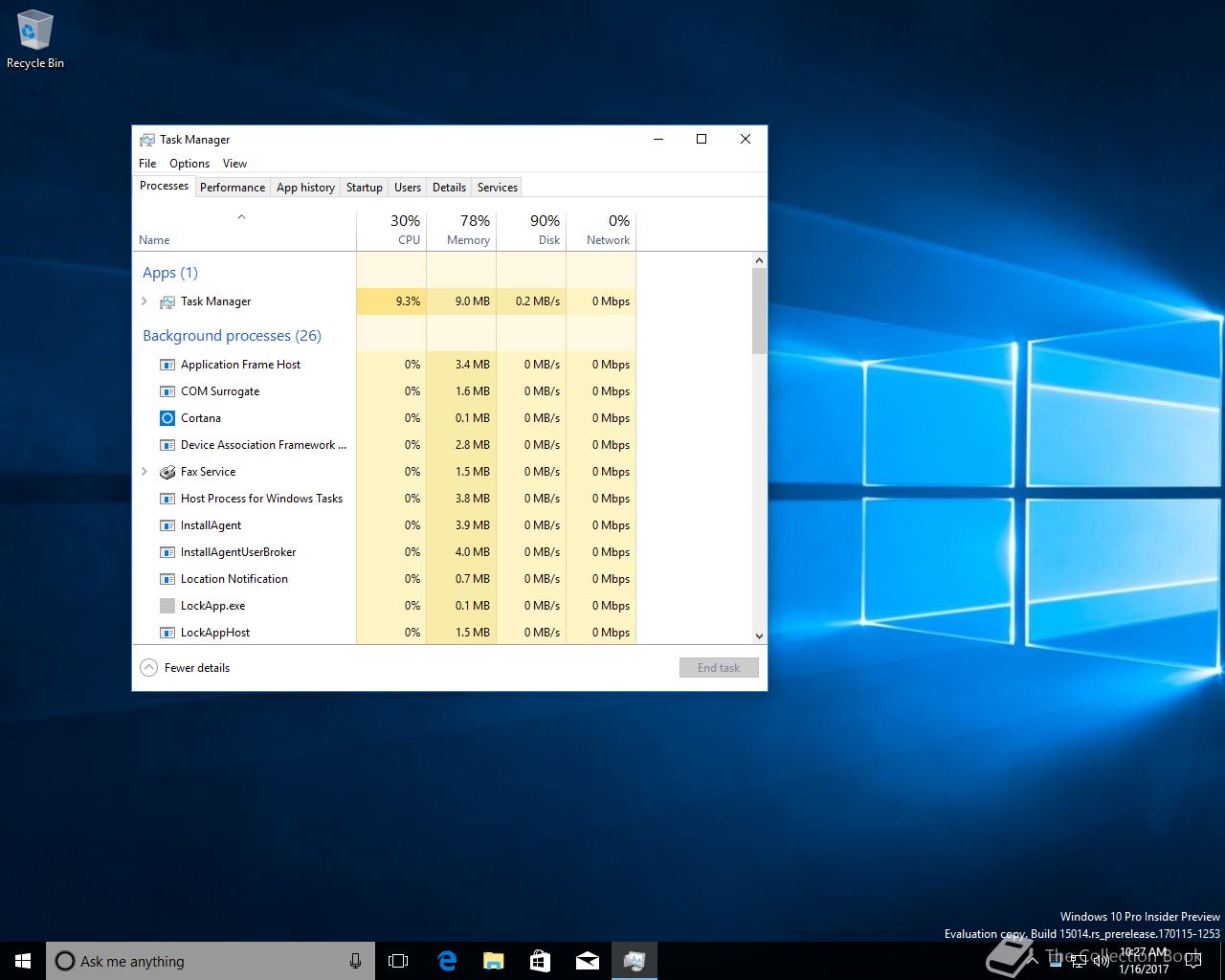Sort by the Memory column header
Screen dimensions: 1225x980
point(461,230)
